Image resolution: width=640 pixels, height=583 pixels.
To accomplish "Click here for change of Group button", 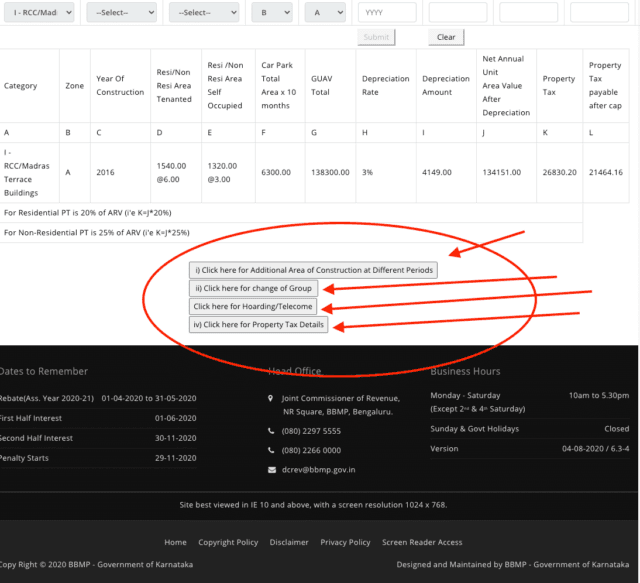I will (x=255, y=288).
